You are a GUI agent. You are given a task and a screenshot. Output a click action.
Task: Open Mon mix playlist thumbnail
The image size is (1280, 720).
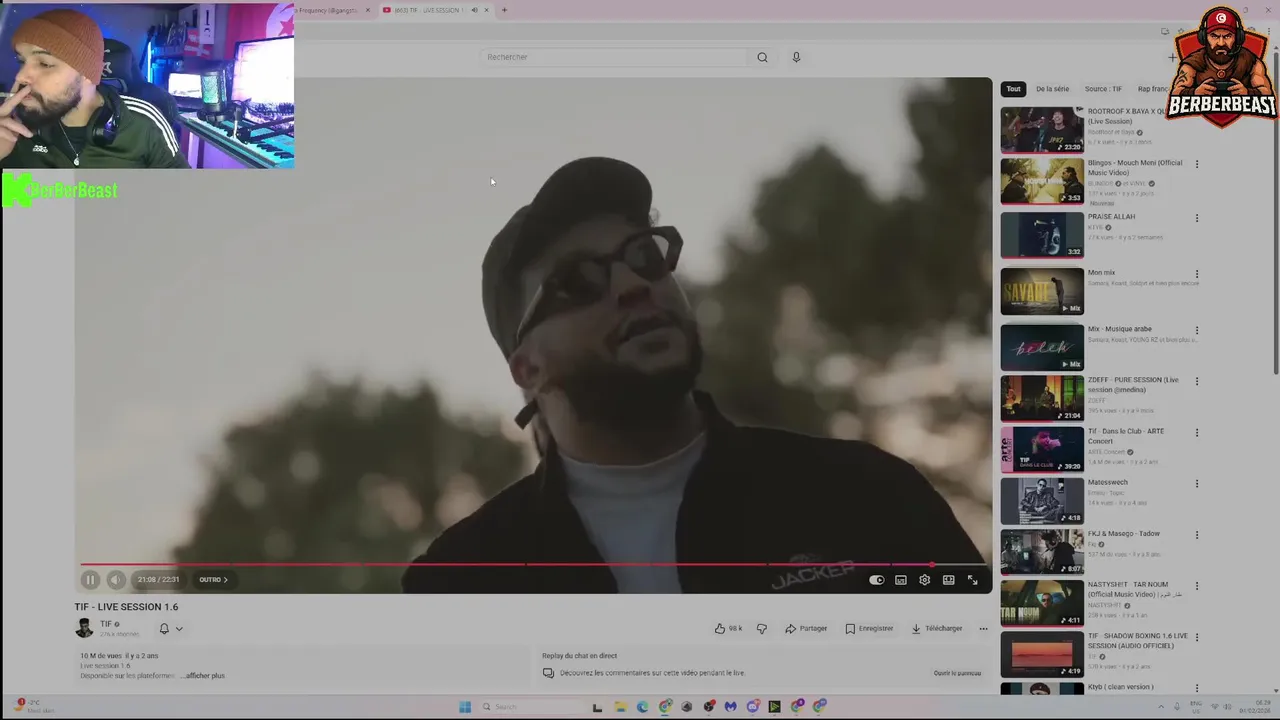point(1042,291)
